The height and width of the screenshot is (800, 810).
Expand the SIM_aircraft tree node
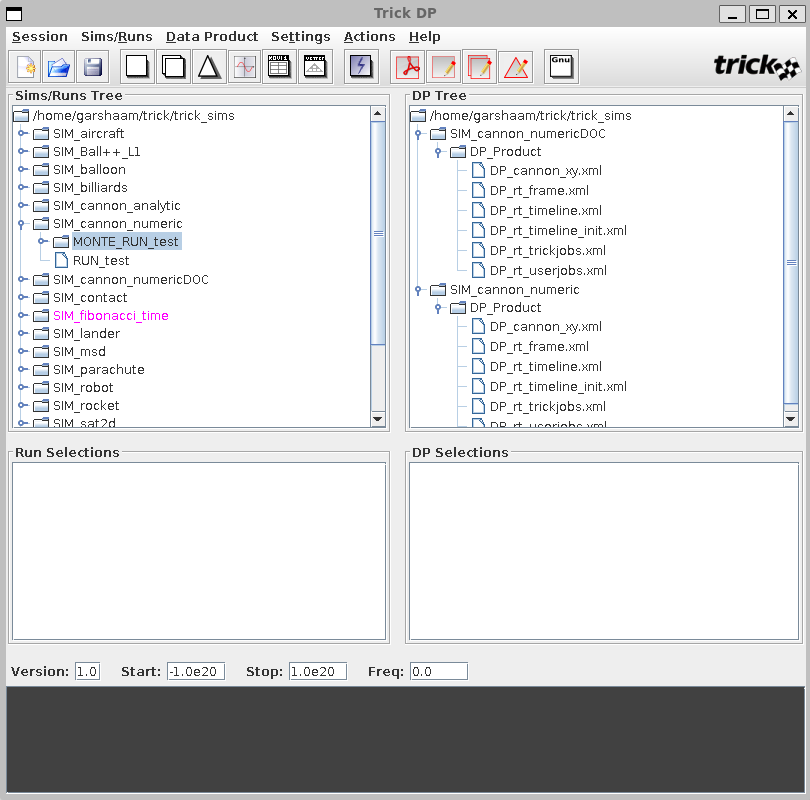[22, 133]
